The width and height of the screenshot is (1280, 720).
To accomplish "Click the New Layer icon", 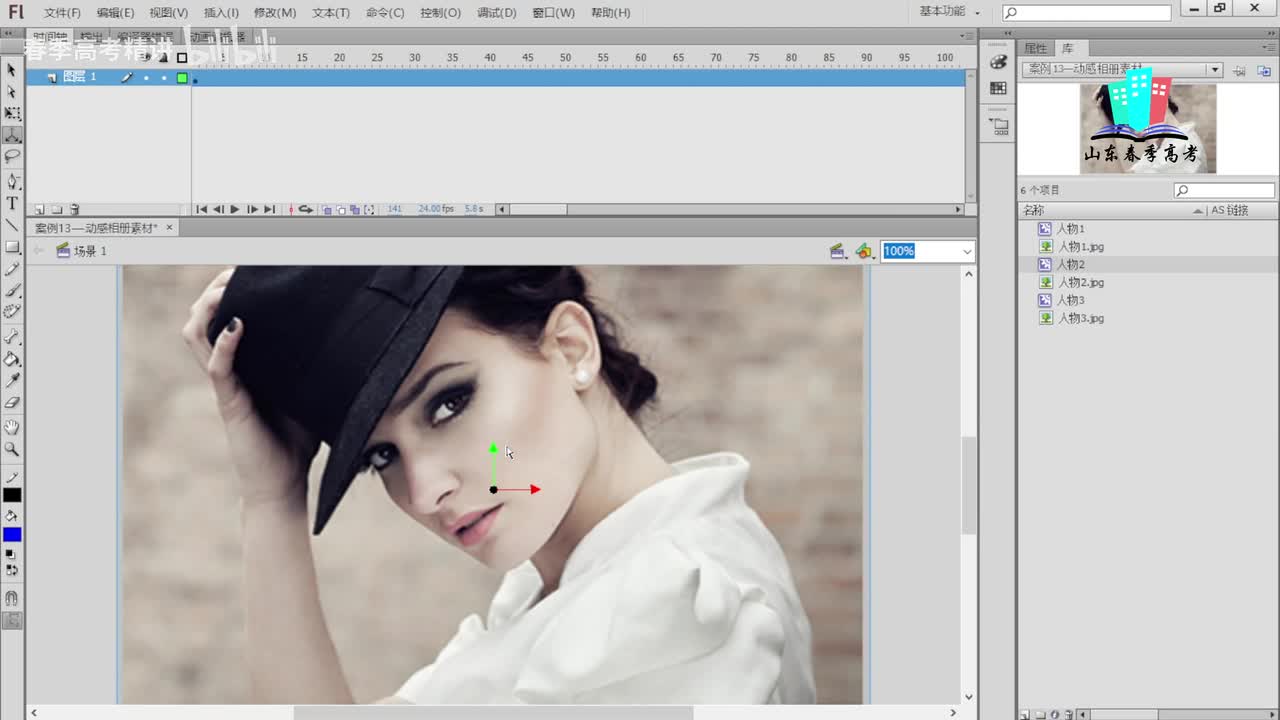I will pyautogui.click(x=40, y=210).
